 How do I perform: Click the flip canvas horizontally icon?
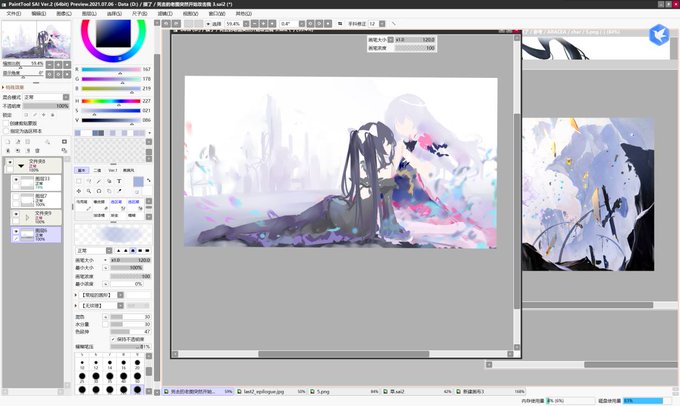click(x=340, y=23)
